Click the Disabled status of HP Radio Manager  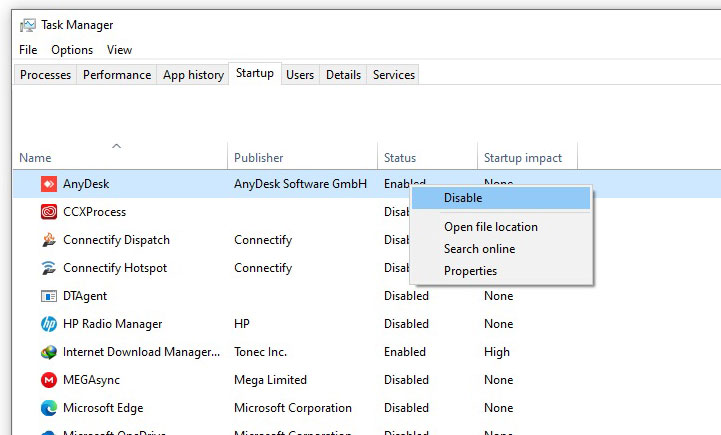[x=406, y=324]
